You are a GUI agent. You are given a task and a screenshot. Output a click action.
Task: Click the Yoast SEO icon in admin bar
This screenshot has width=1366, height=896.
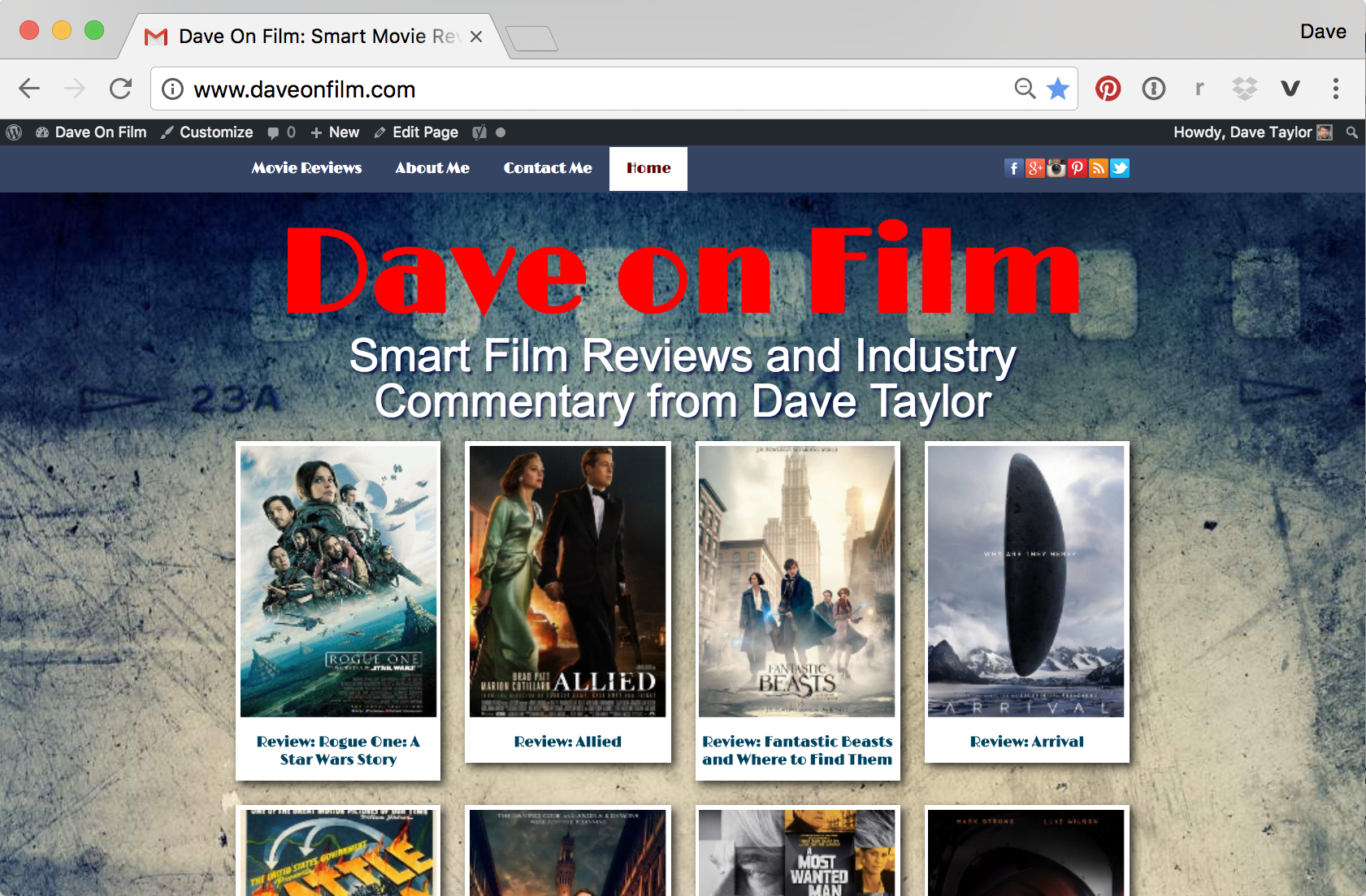tap(479, 132)
